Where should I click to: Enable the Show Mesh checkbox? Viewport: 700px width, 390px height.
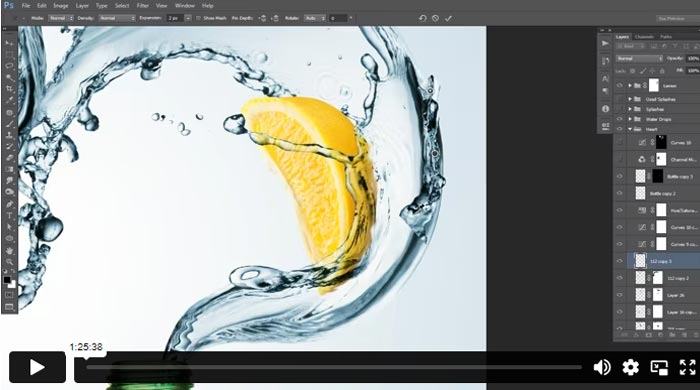[x=199, y=18]
